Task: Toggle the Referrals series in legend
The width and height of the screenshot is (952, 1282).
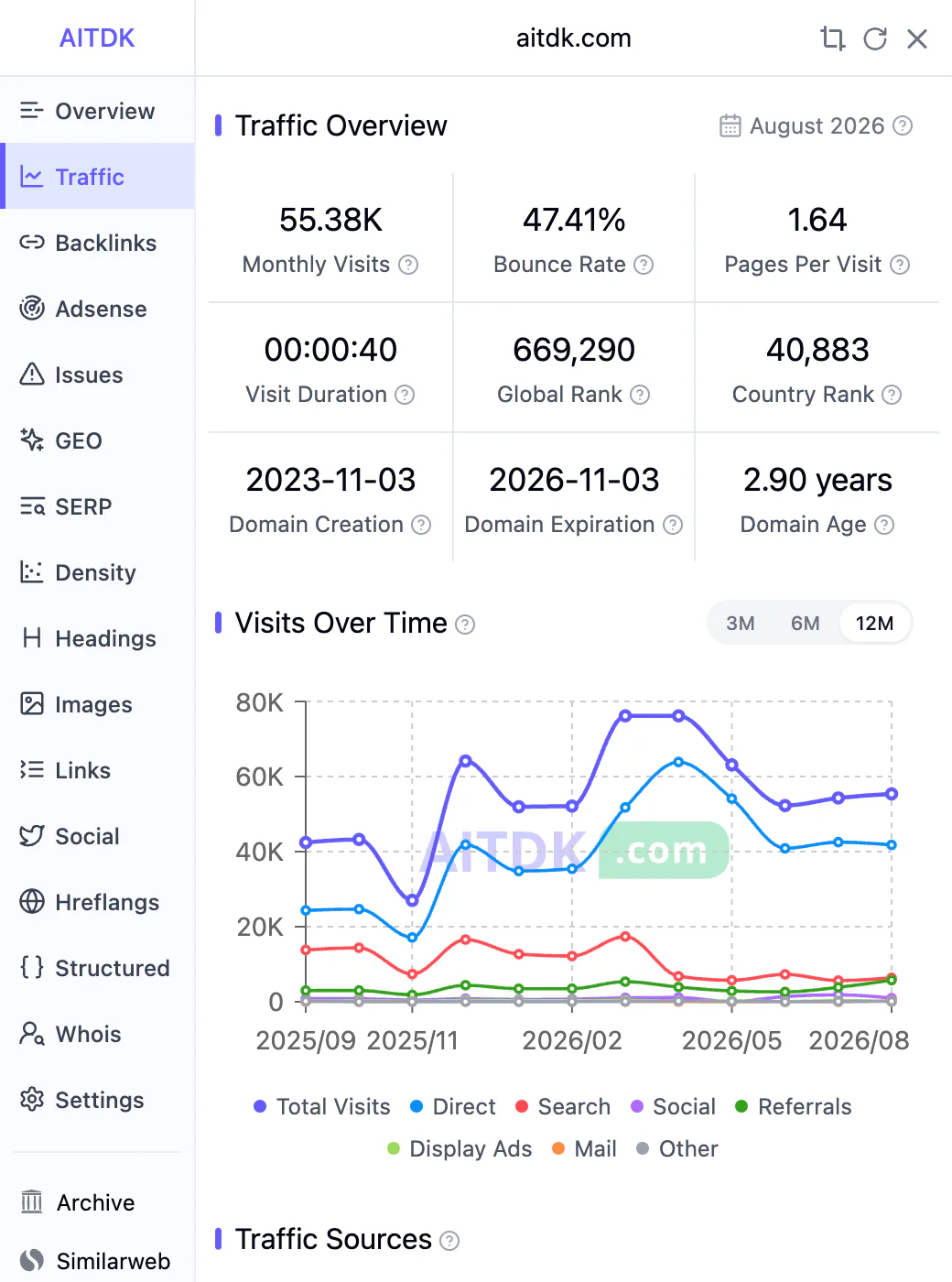Action: click(x=794, y=1107)
